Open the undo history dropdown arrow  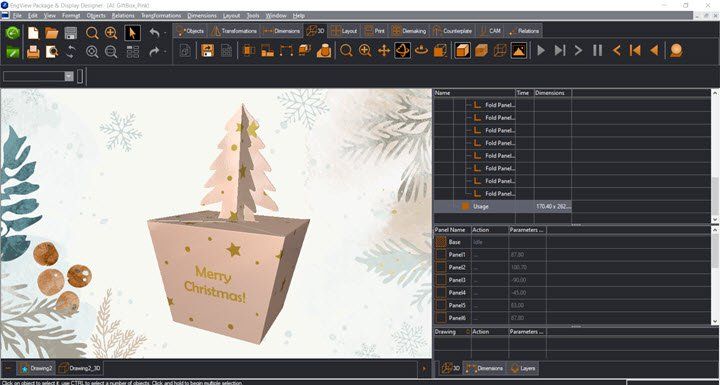coord(165,33)
